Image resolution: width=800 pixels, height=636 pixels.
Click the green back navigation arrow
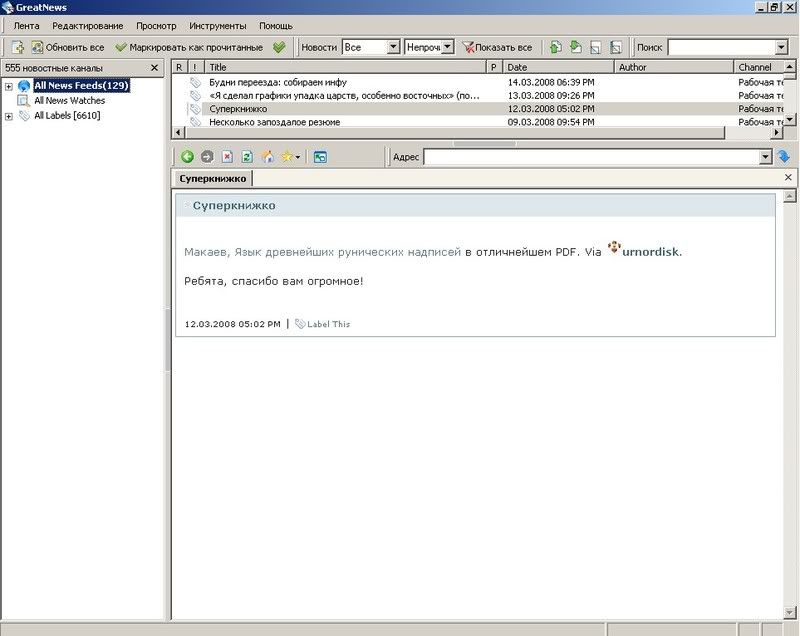(x=186, y=157)
